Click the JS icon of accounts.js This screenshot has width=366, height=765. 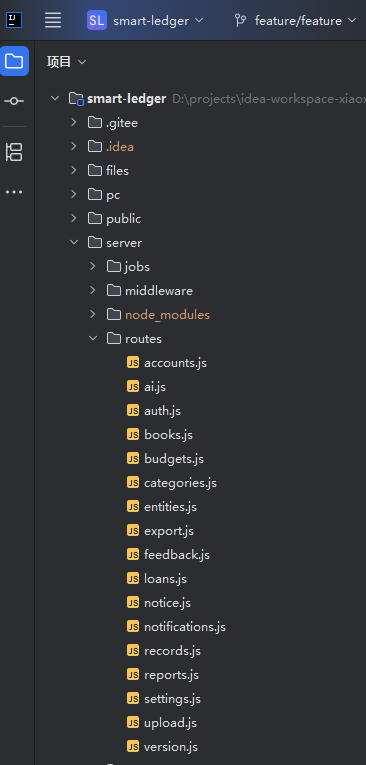click(133, 362)
